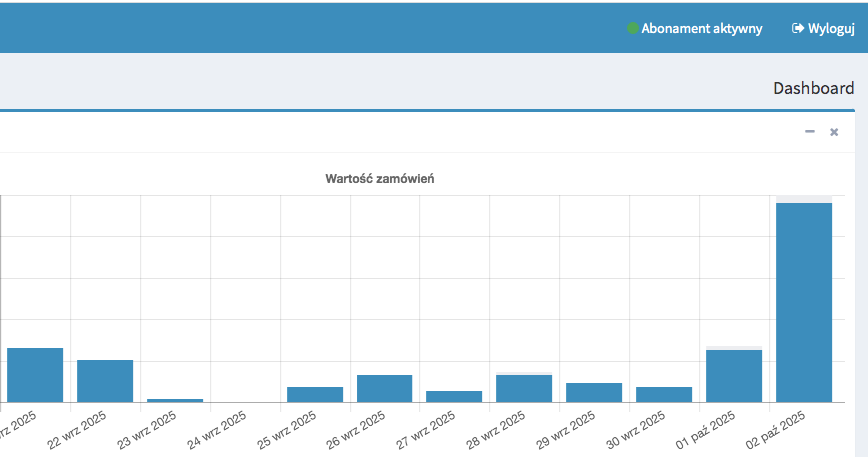Click the leftmost partially visible chart bar

pos(35,375)
